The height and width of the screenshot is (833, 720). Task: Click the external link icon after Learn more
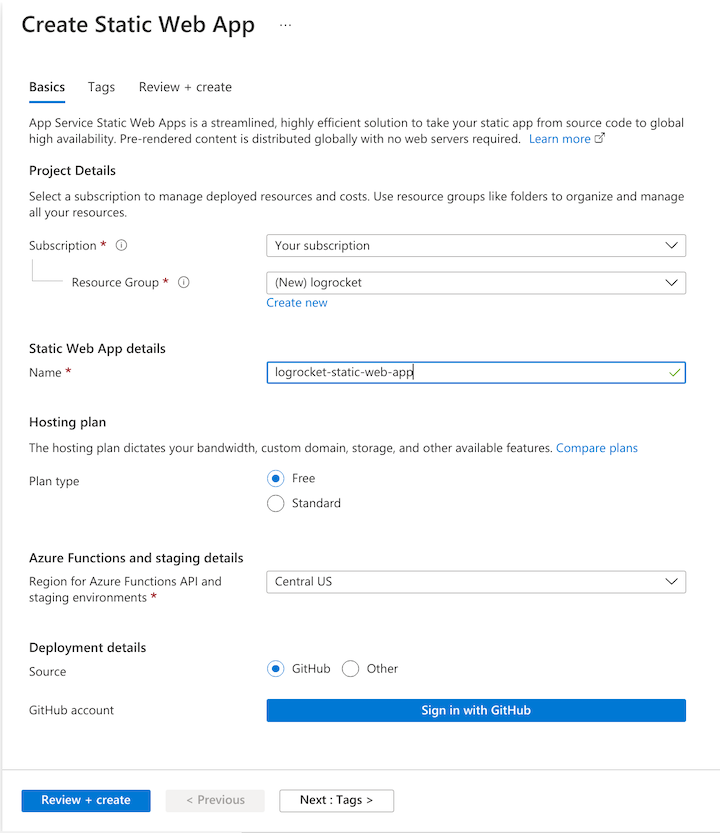click(600, 139)
